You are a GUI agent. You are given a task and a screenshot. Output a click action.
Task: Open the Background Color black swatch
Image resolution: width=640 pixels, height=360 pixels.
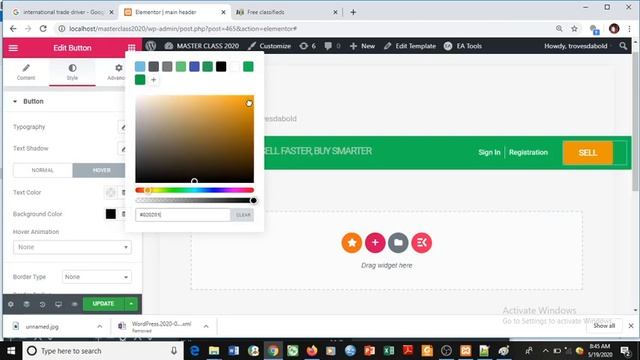(x=111, y=214)
